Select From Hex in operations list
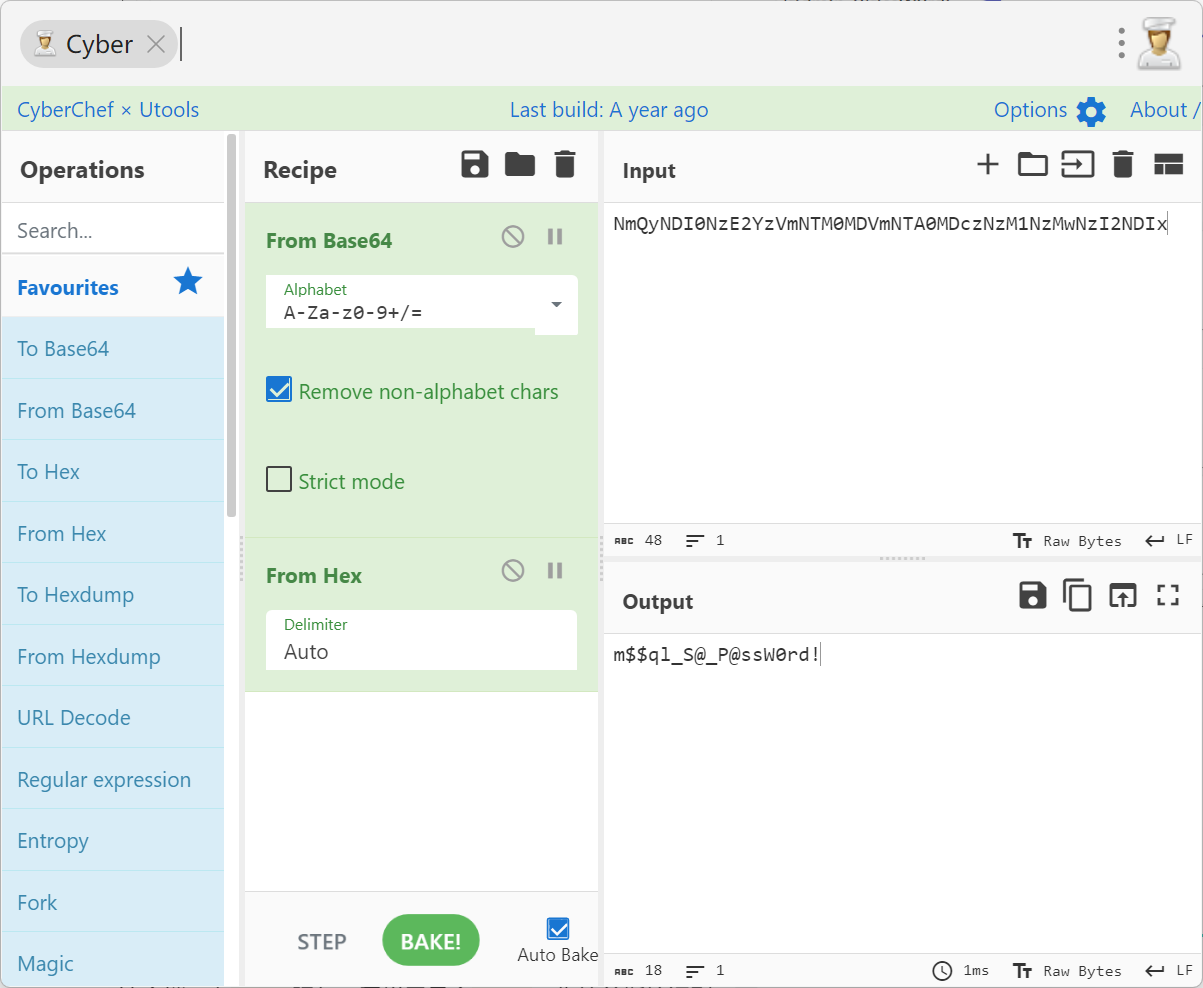Viewport: 1203px width, 988px height. tap(113, 533)
